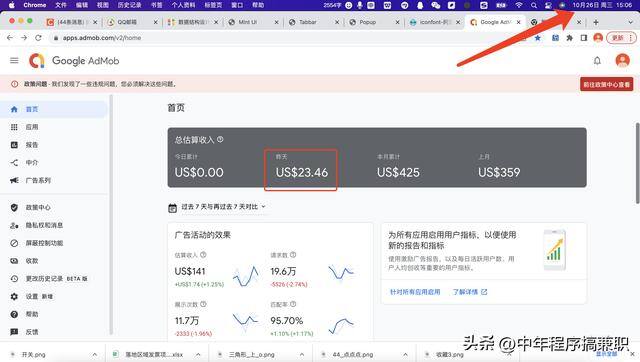The width and height of the screenshot is (640, 362).
Task: Click the browser back arrow
Action: coord(10,38)
